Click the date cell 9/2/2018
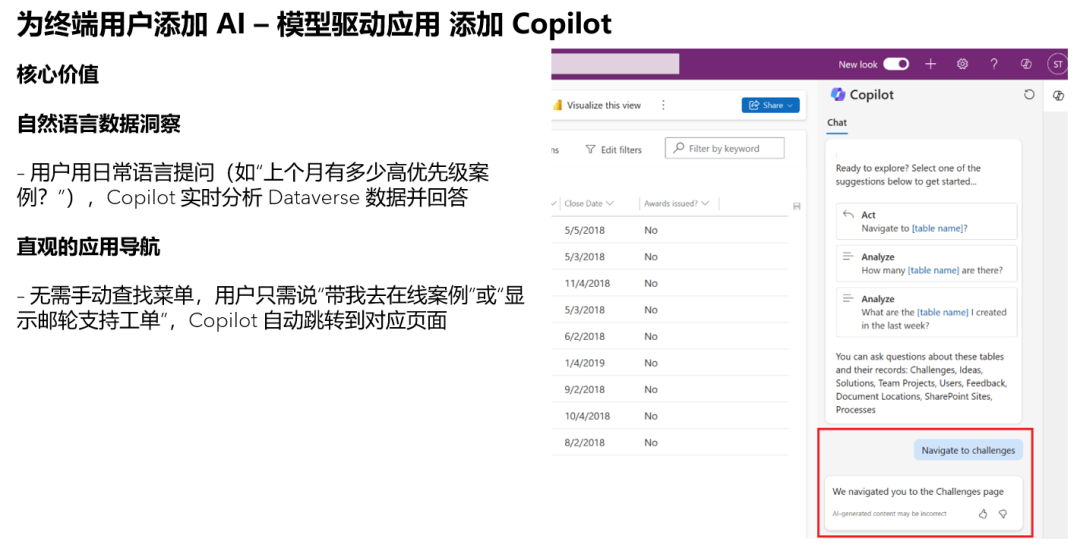Viewport: 1080px width, 551px height. [x=585, y=390]
